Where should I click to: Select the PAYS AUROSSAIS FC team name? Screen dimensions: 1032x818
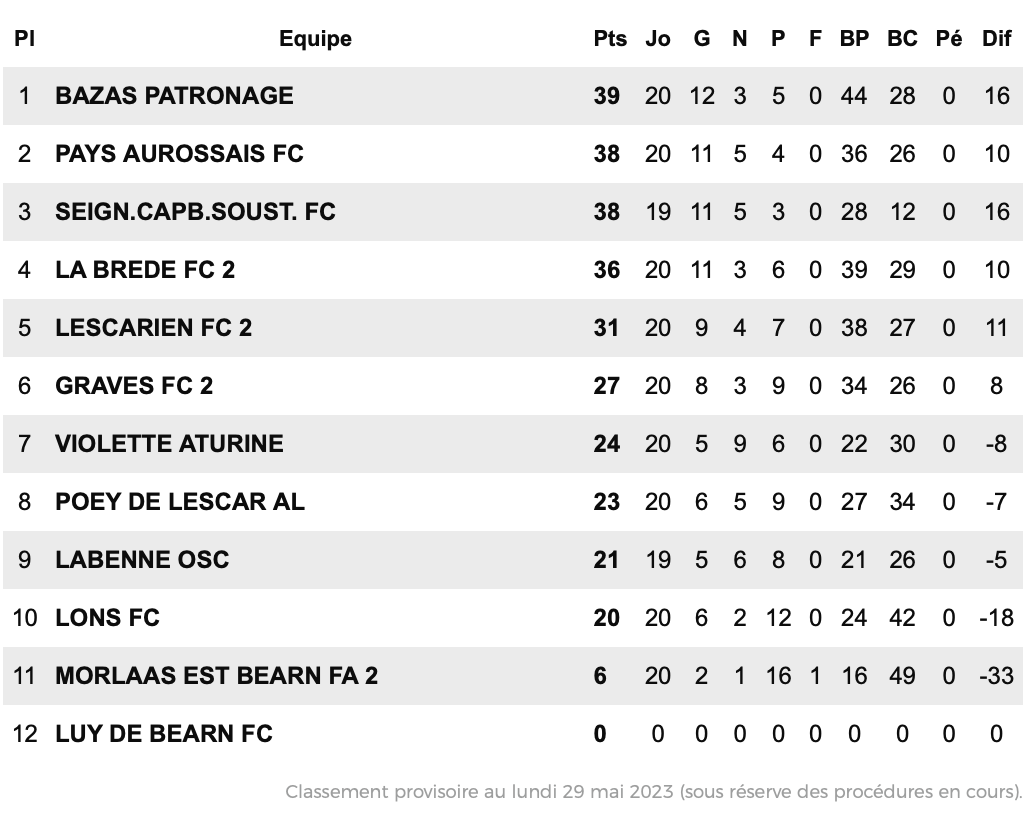pyautogui.click(x=180, y=154)
